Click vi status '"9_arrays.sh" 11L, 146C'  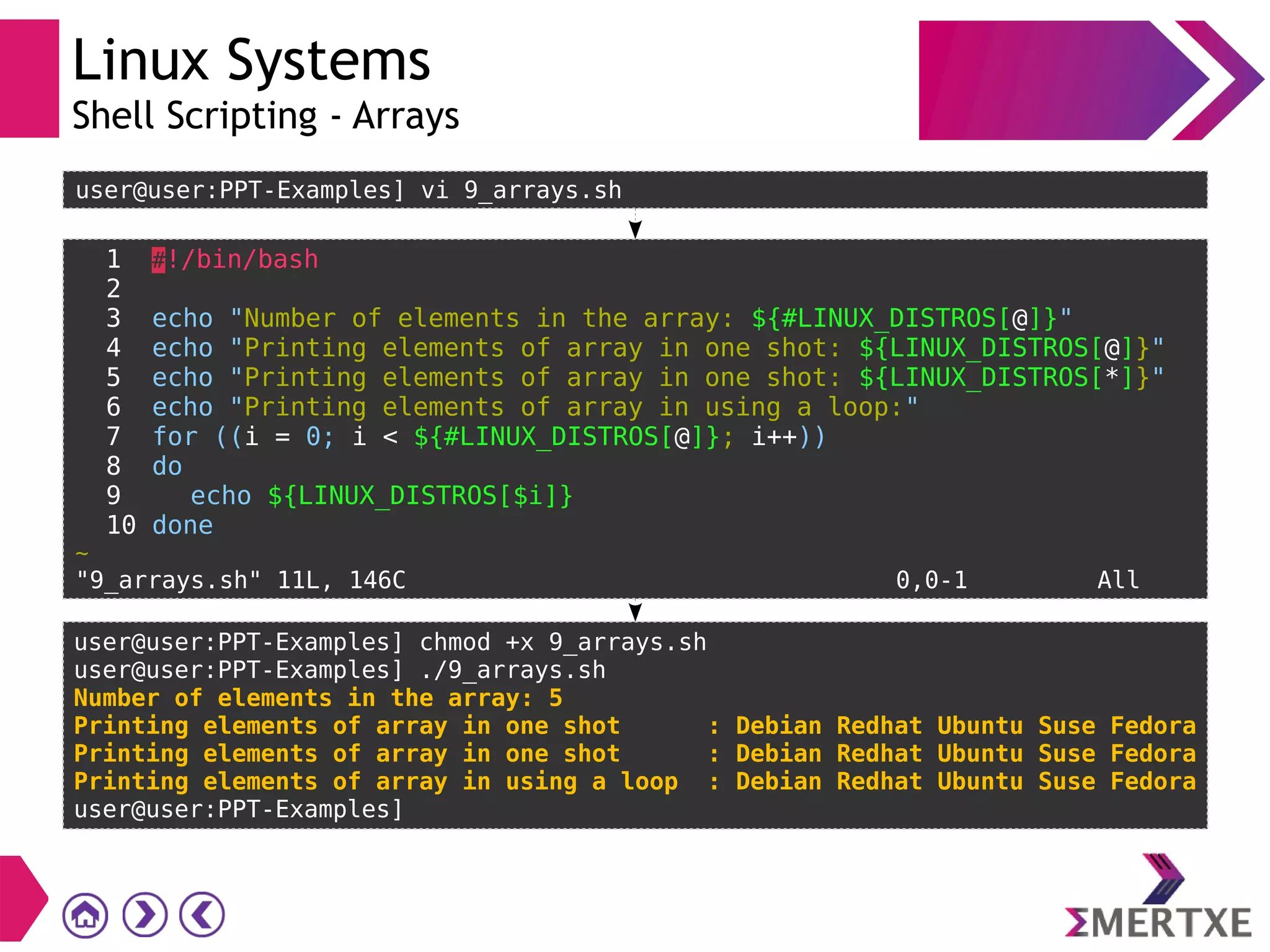[241, 581]
